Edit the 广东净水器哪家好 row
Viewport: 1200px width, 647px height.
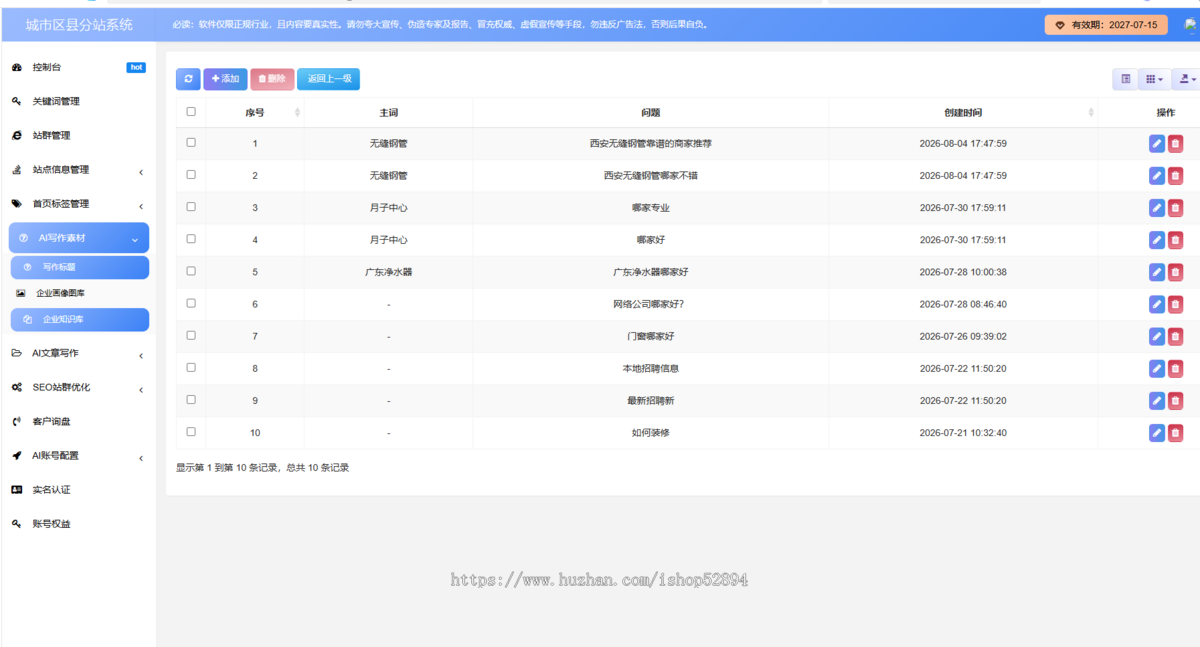pos(1157,272)
